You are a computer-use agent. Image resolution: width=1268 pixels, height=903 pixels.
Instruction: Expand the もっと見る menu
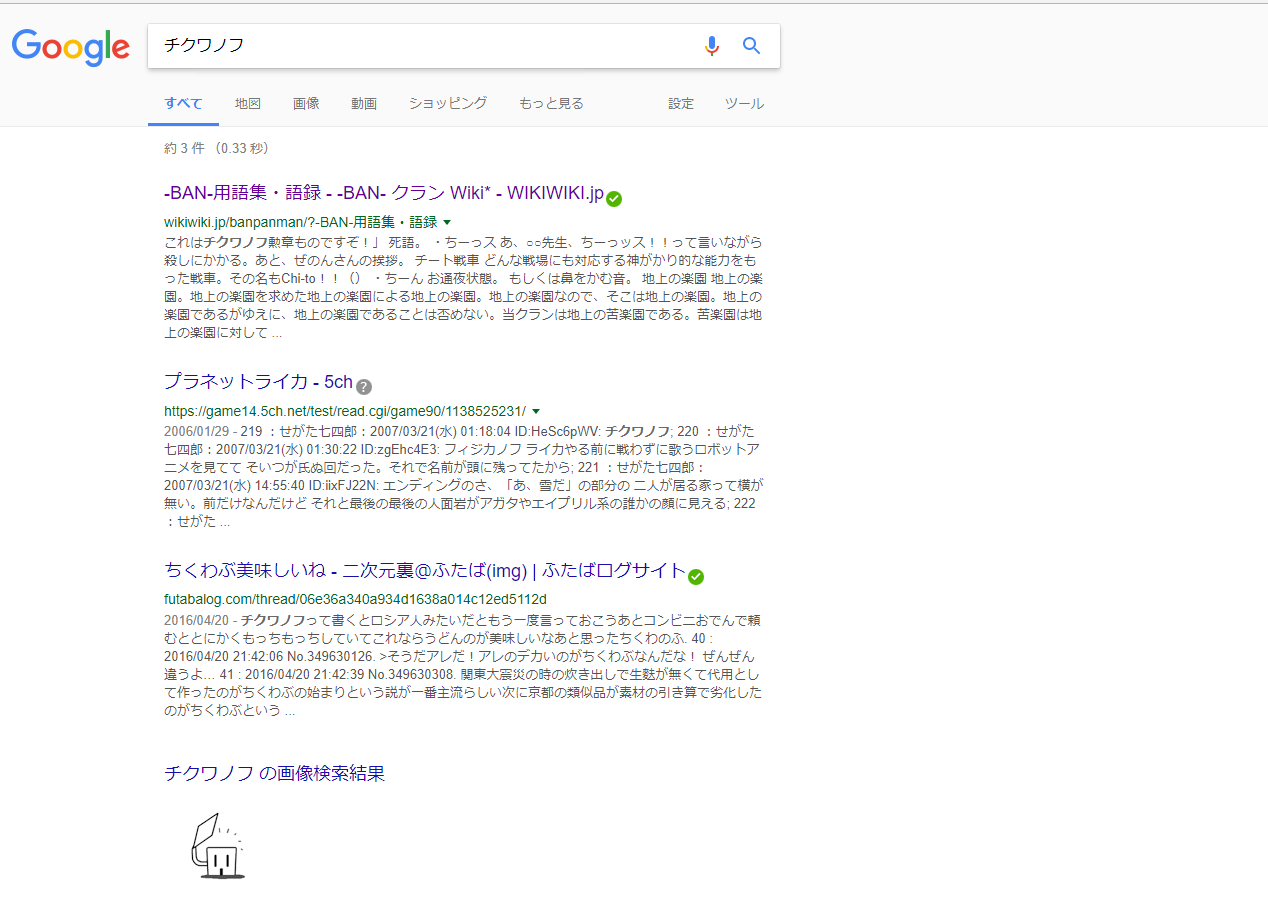(551, 103)
